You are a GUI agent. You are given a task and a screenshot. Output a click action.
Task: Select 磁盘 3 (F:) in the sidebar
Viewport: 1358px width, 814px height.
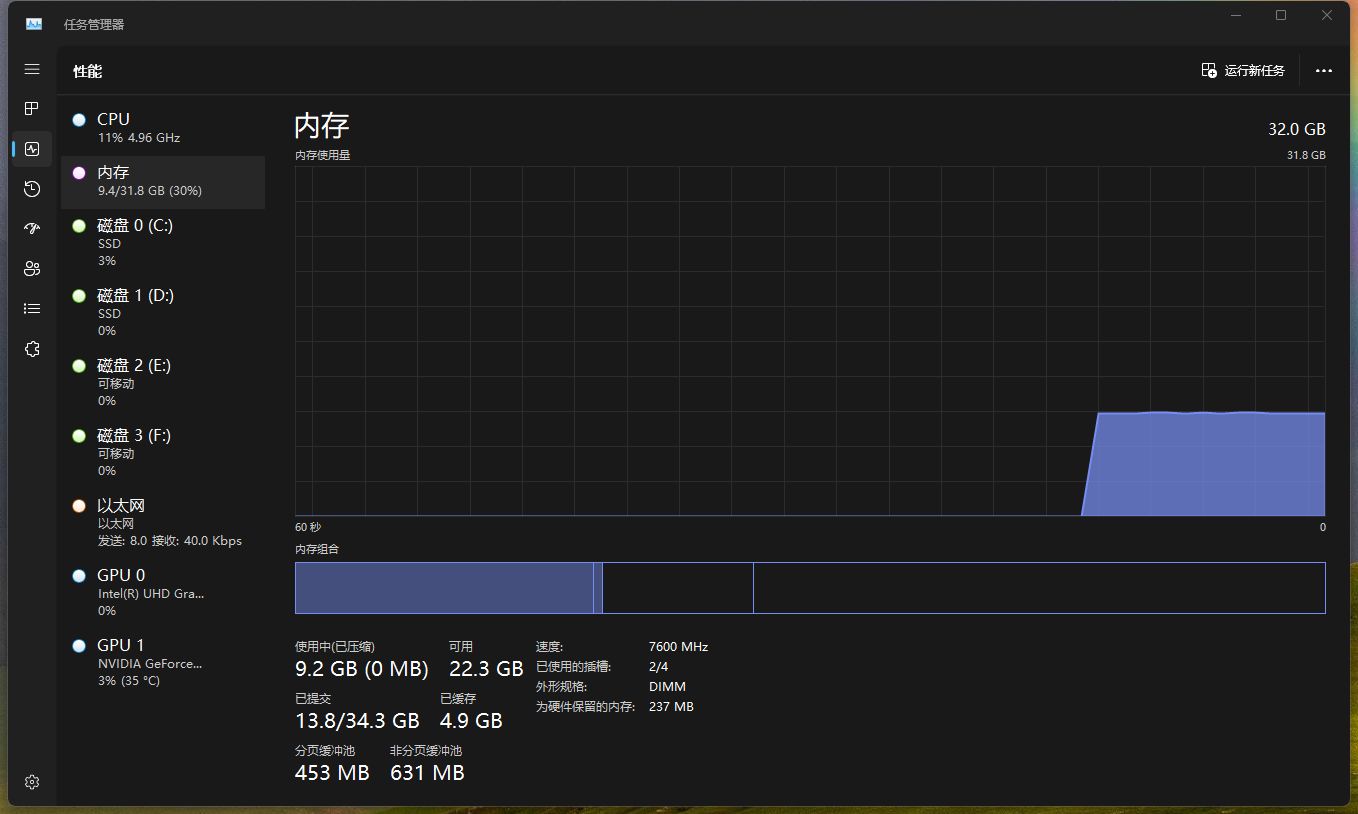coord(163,453)
